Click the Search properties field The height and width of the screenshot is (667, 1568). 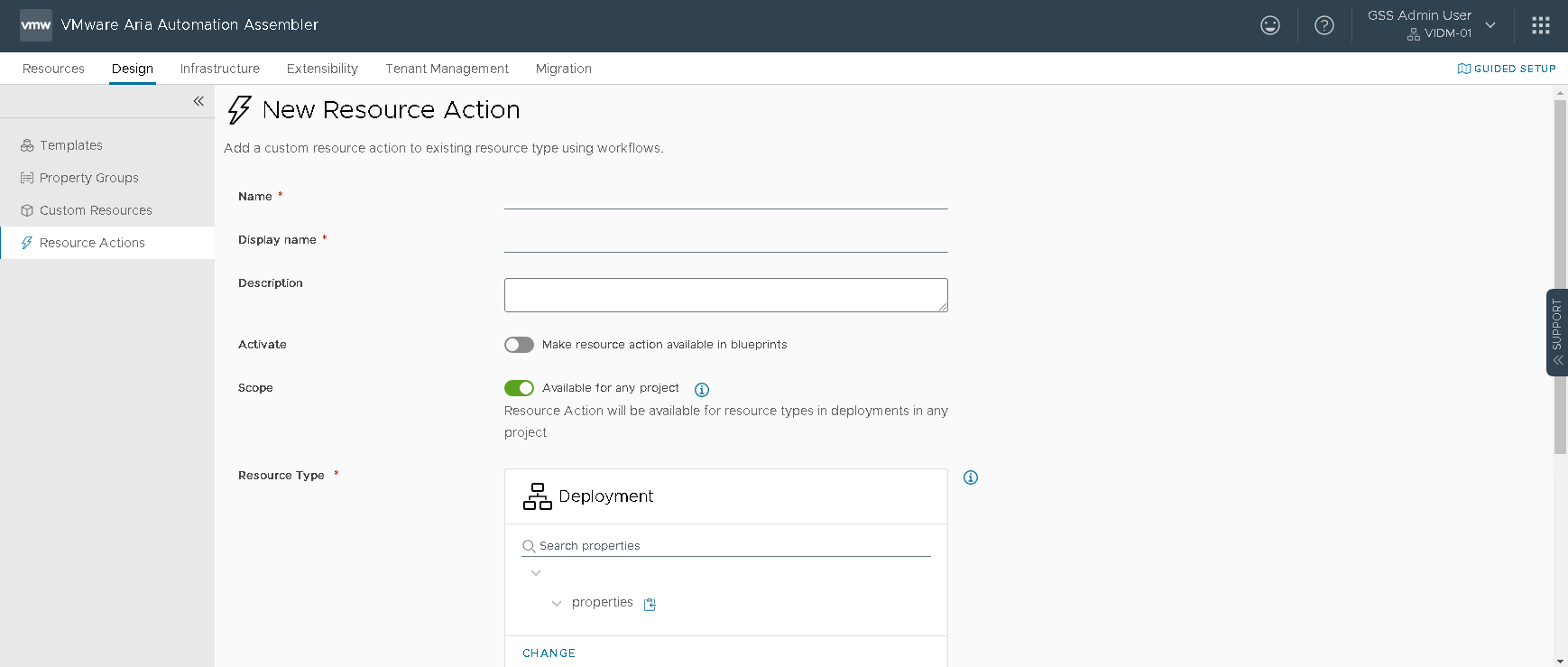click(731, 546)
